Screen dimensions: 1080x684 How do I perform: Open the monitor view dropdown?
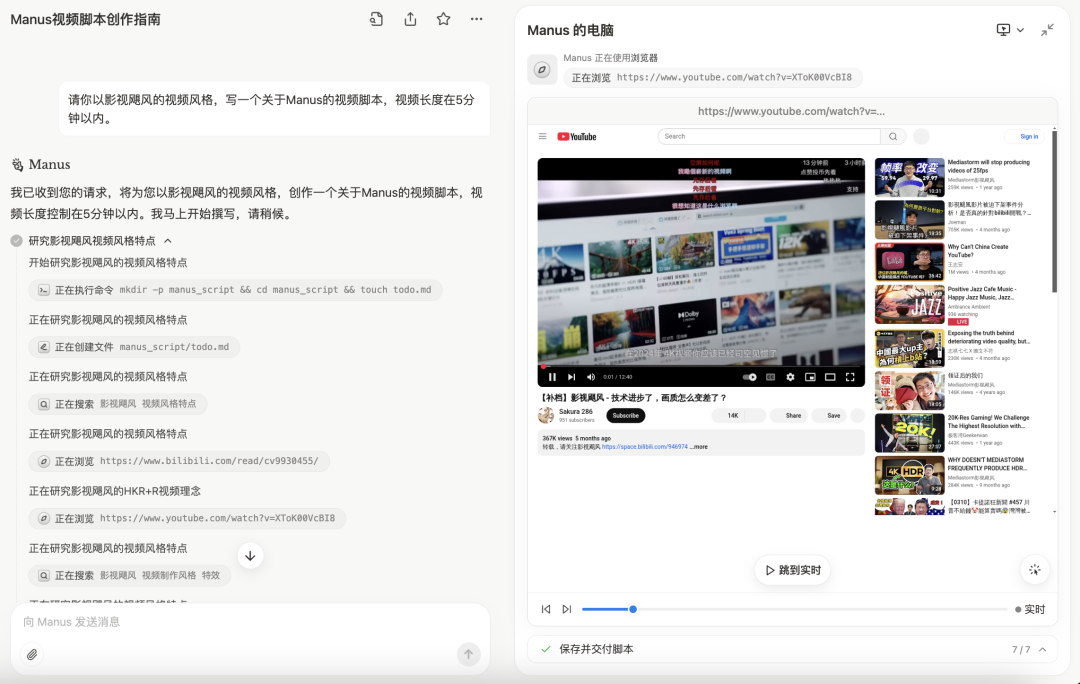(x=1010, y=30)
